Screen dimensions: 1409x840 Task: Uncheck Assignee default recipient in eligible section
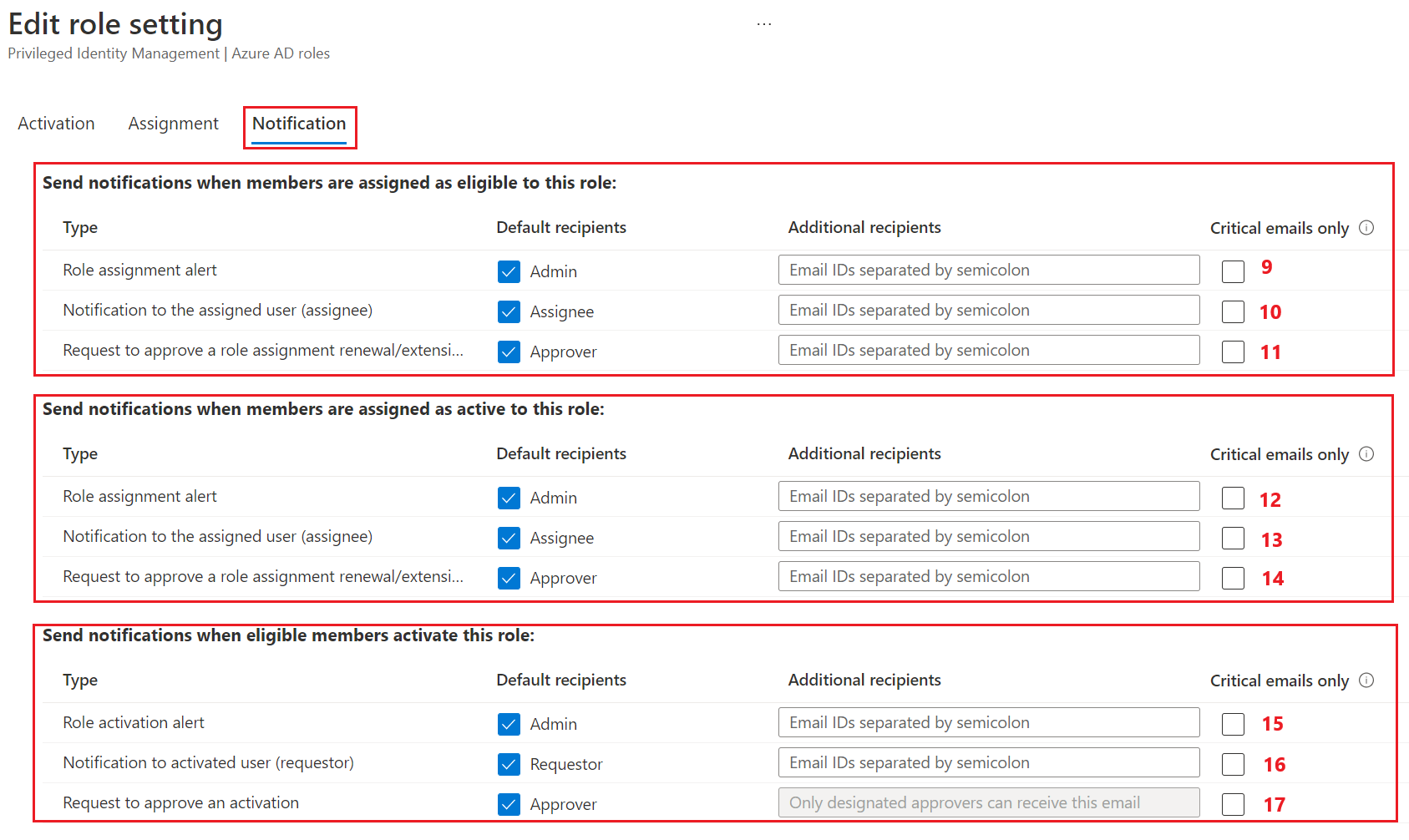509,311
